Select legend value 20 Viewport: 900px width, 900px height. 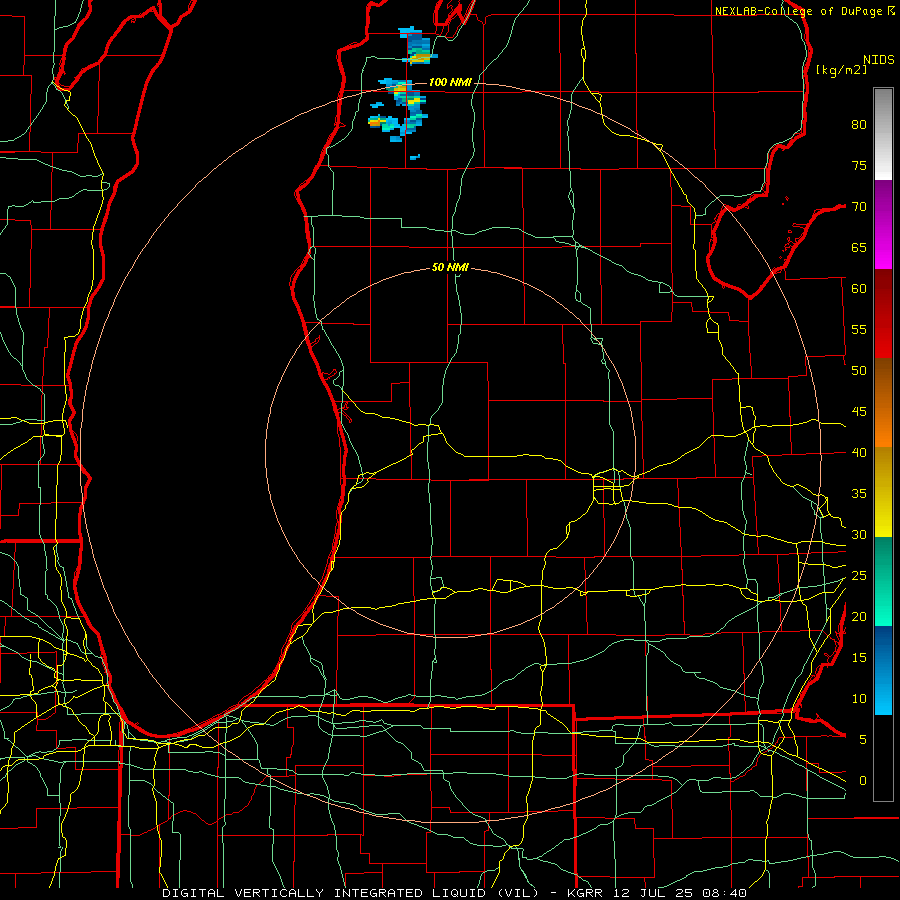859,616
